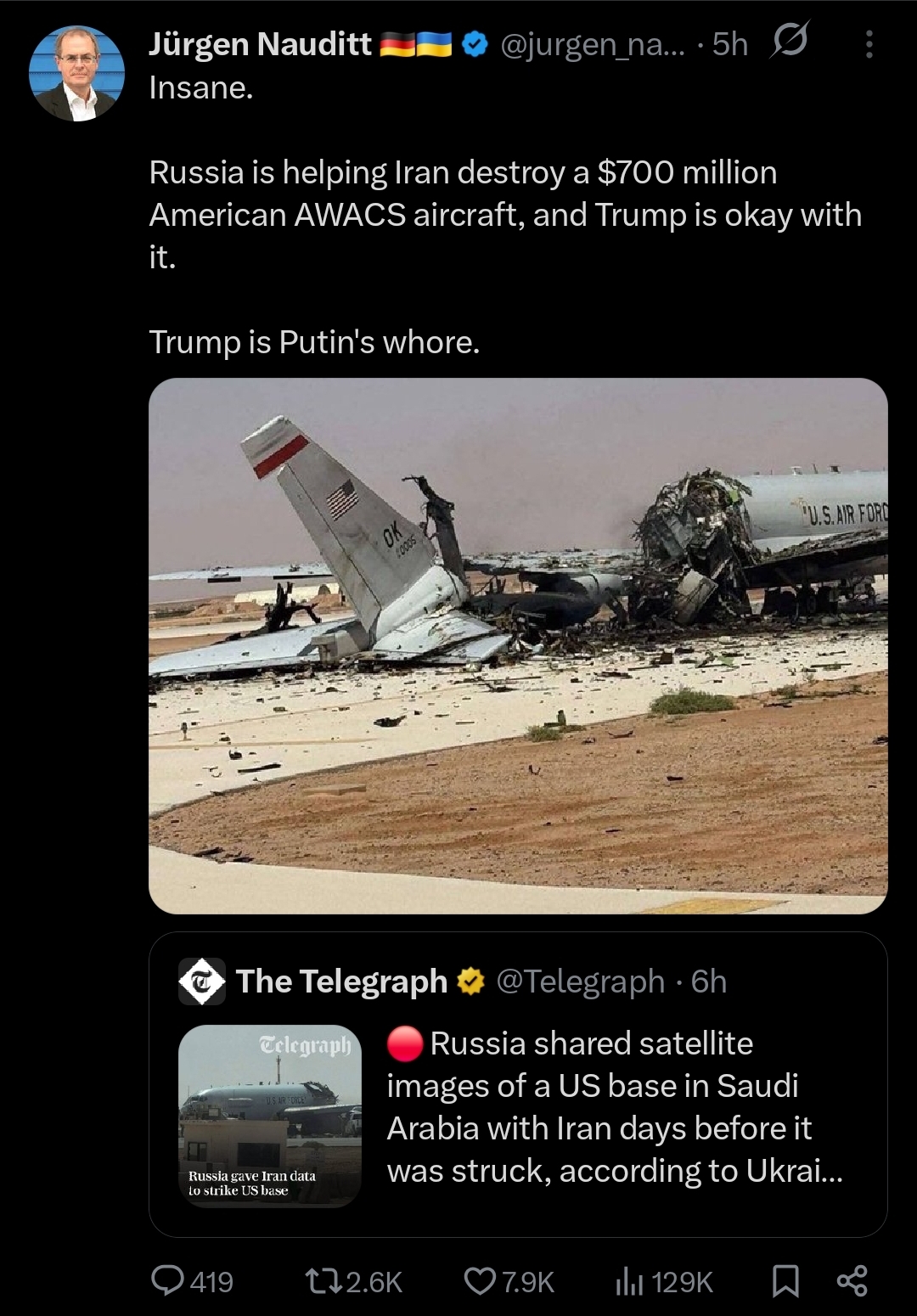Like the post with the heart icon

[x=480, y=1280]
